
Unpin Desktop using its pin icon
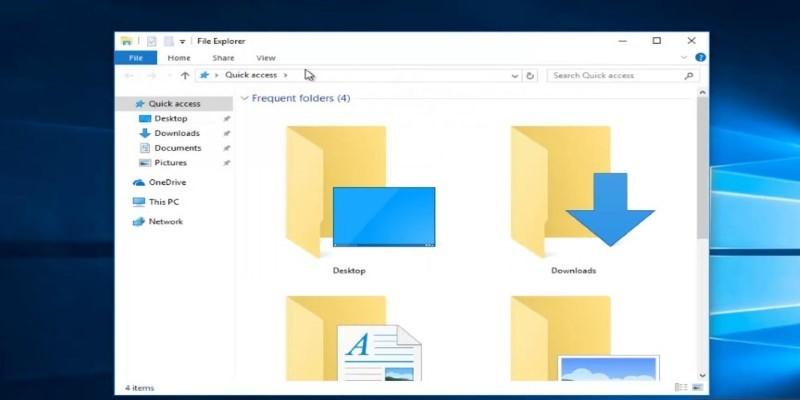227,118
